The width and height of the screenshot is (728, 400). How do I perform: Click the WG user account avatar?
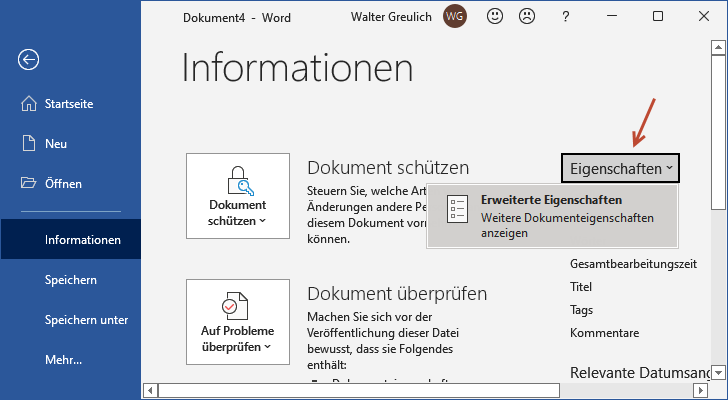[x=455, y=17]
